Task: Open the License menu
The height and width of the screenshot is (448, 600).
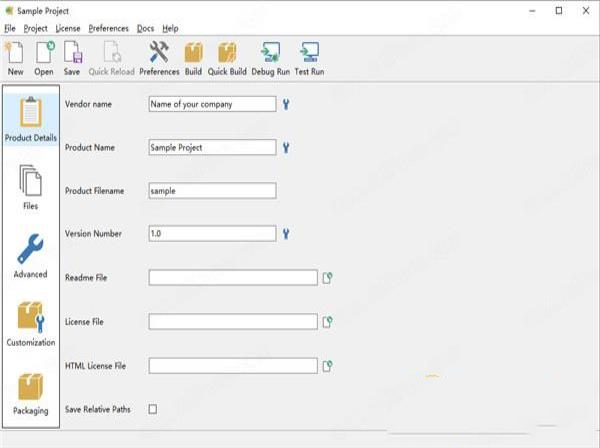Action: (68, 28)
